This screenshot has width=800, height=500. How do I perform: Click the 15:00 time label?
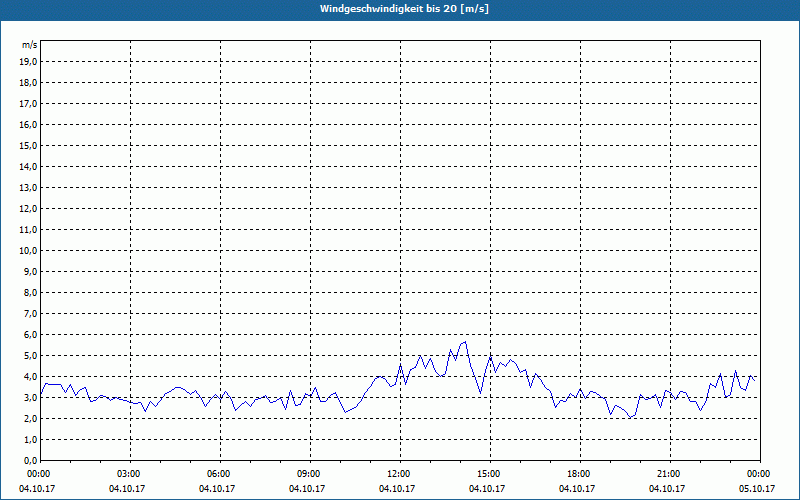coord(490,474)
